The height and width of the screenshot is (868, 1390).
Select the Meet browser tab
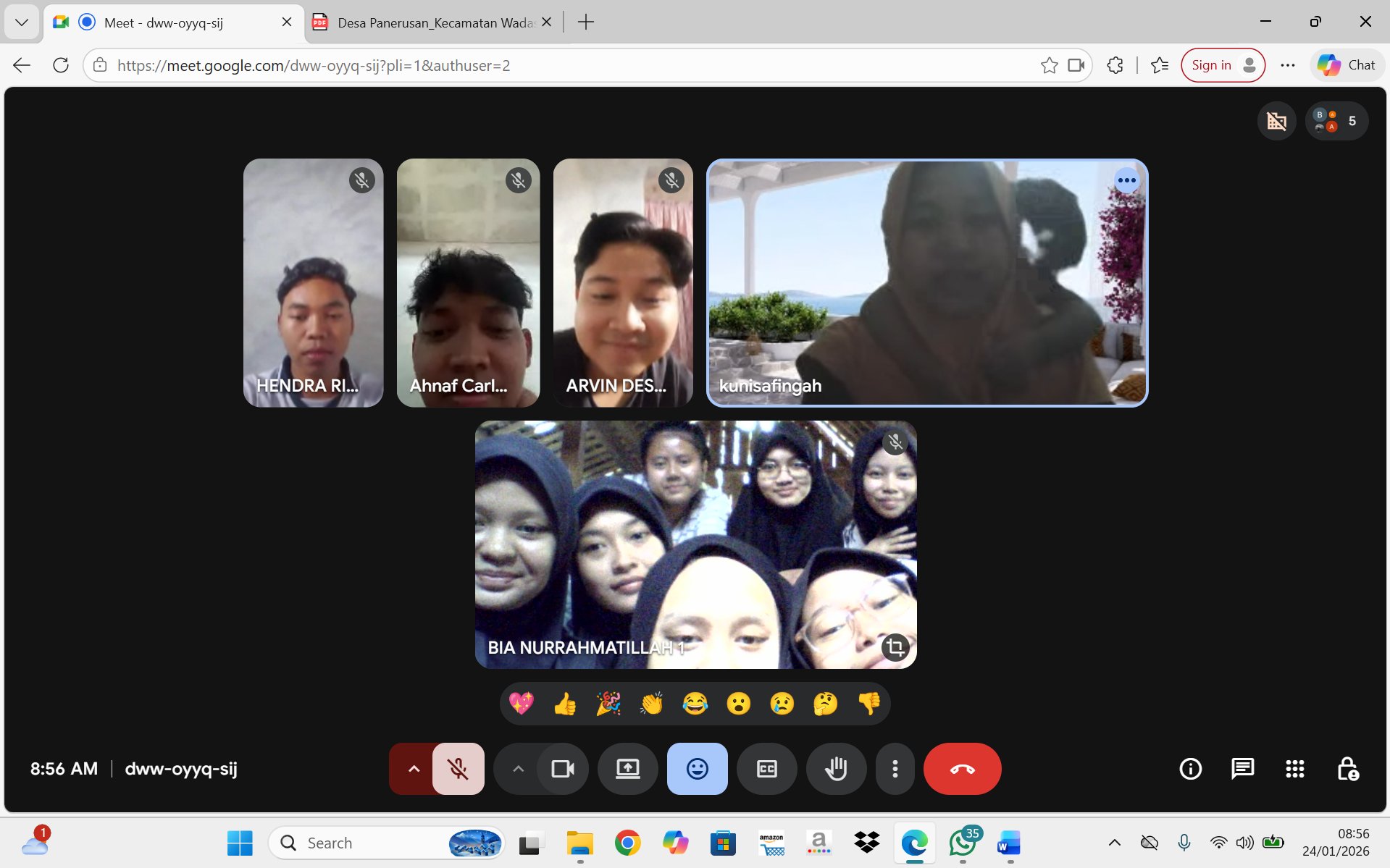pos(167,22)
